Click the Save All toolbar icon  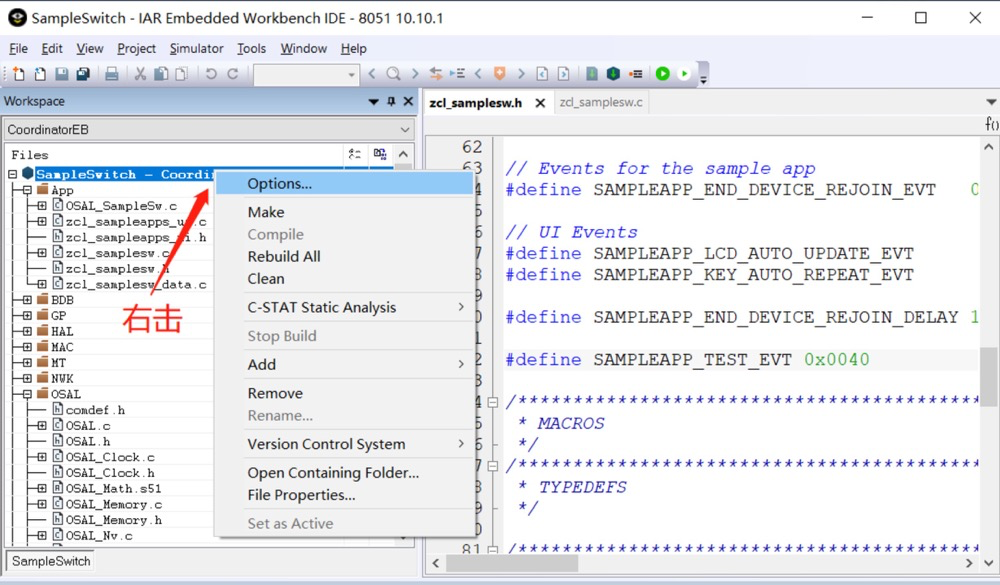click(x=83, y=74)
